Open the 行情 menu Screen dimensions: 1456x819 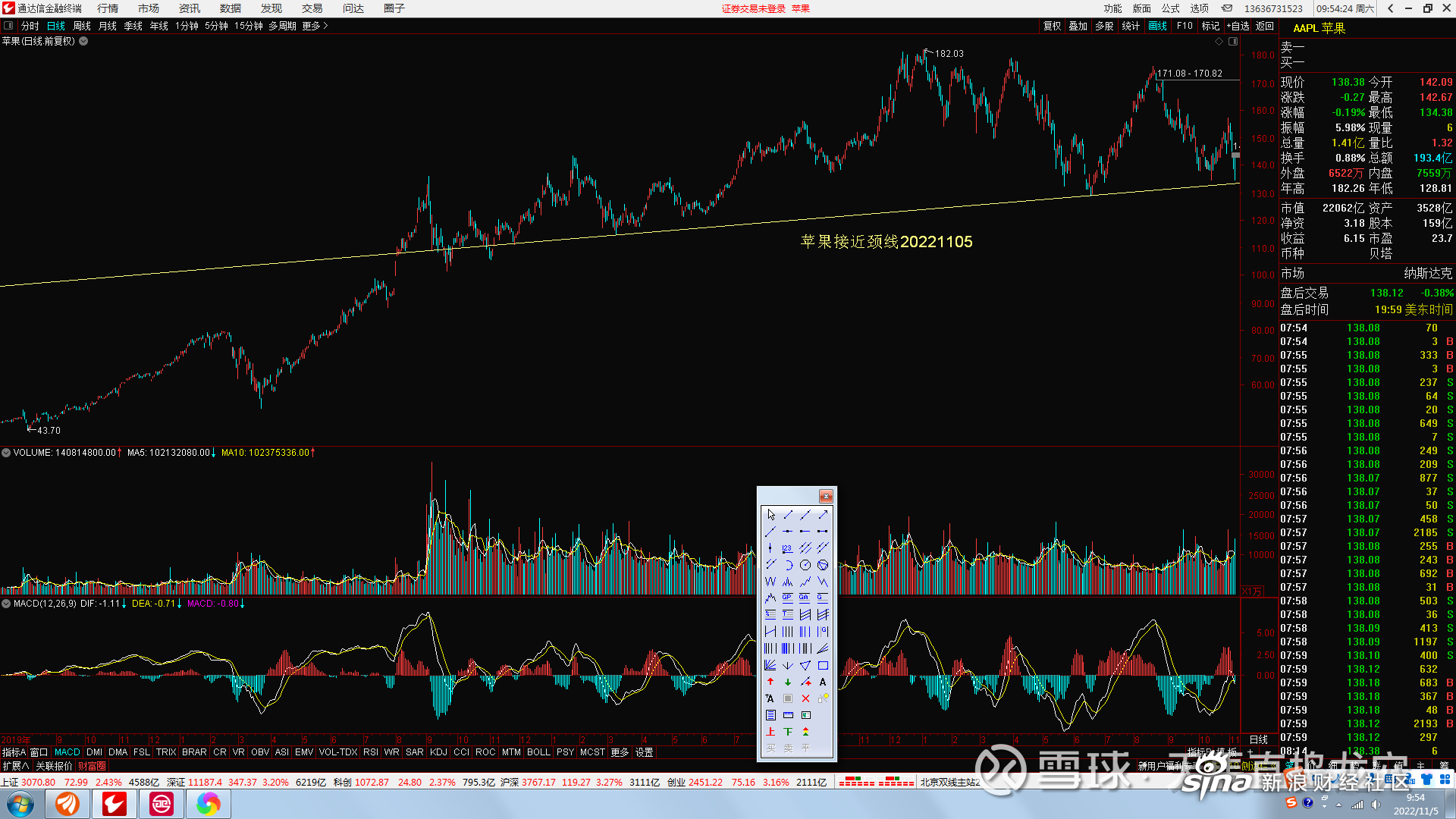108,8
